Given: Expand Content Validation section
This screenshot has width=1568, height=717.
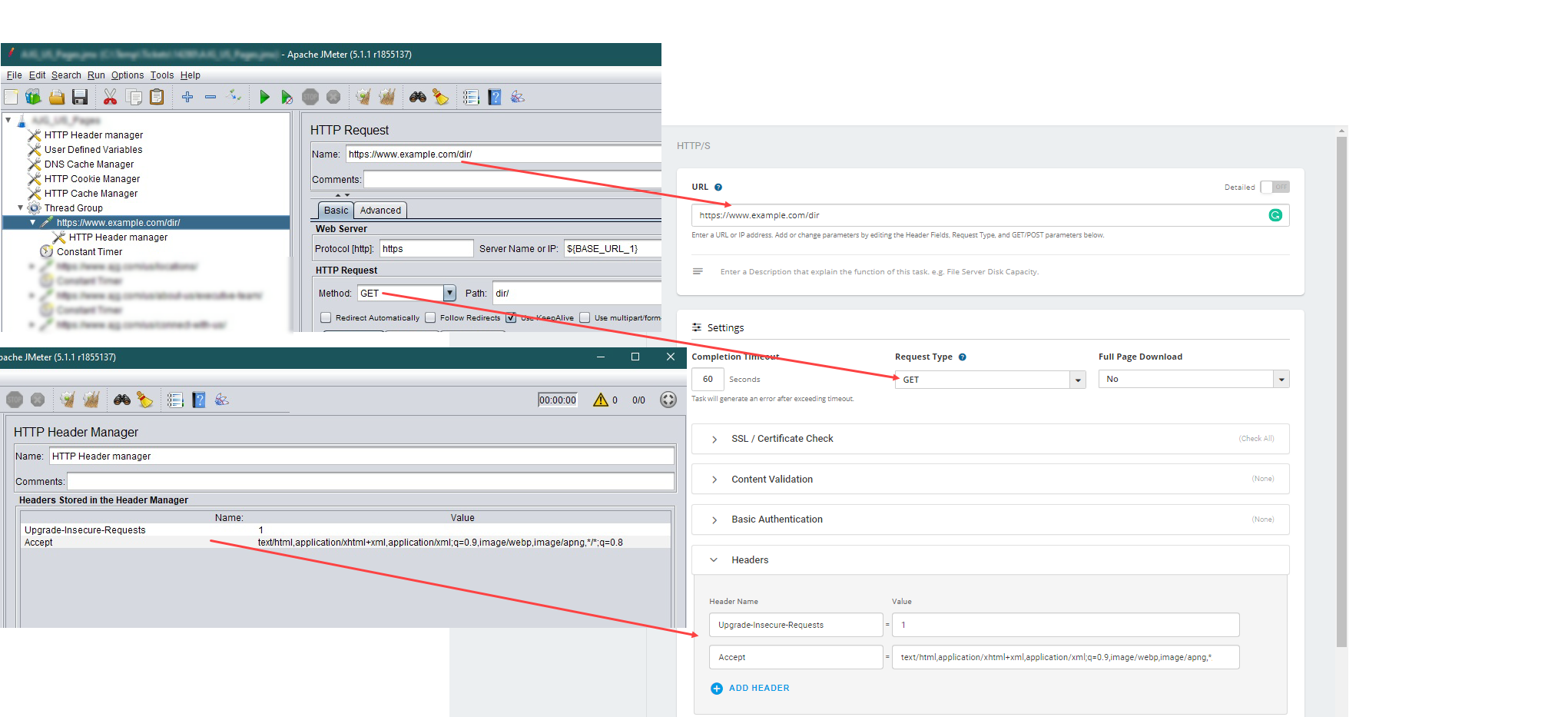Looking at the screenshot, I should point(714,480).
